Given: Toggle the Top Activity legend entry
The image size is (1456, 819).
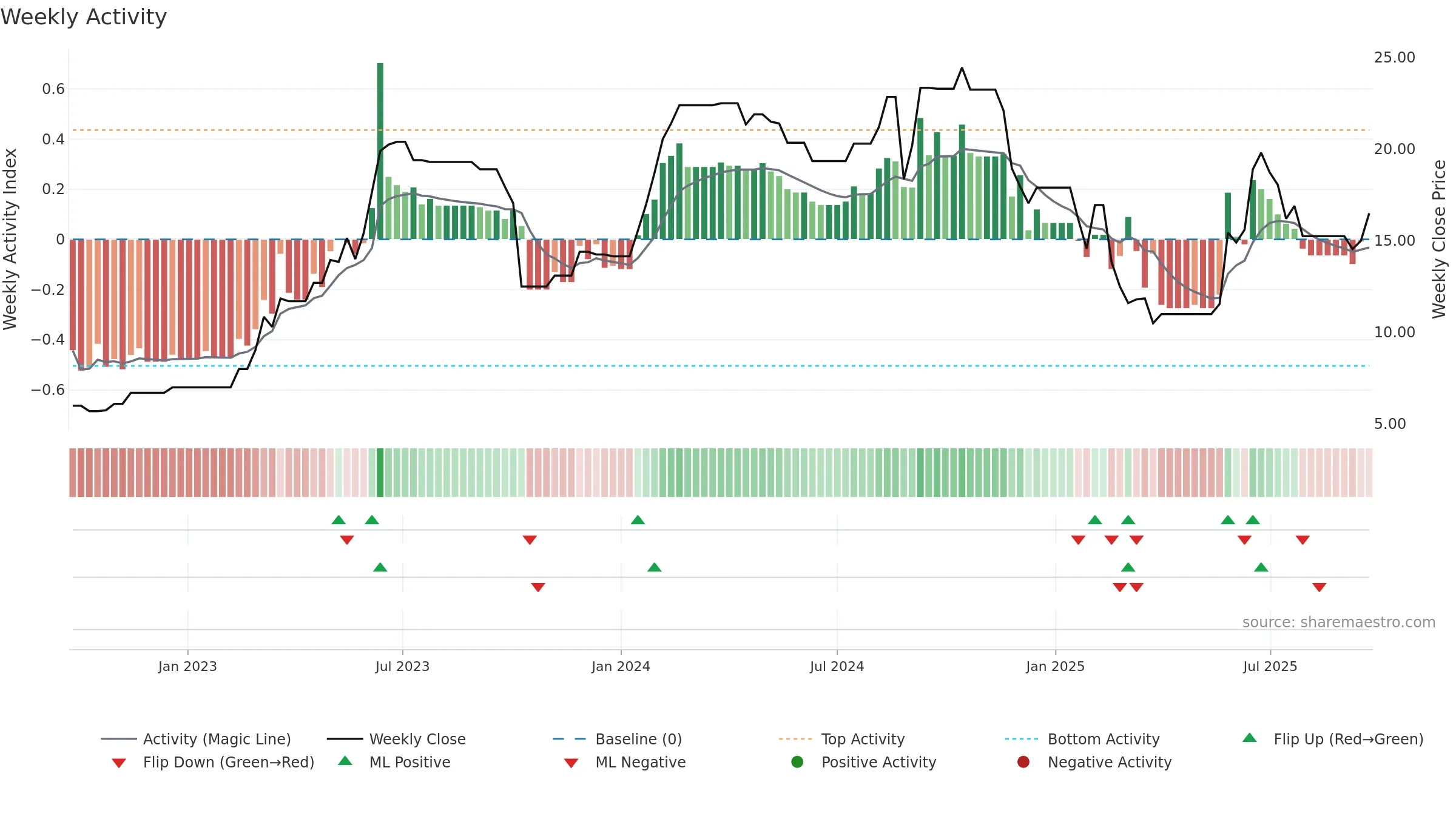Looking at the screenshot, I should pyautogui.click(x=842, y=739).
